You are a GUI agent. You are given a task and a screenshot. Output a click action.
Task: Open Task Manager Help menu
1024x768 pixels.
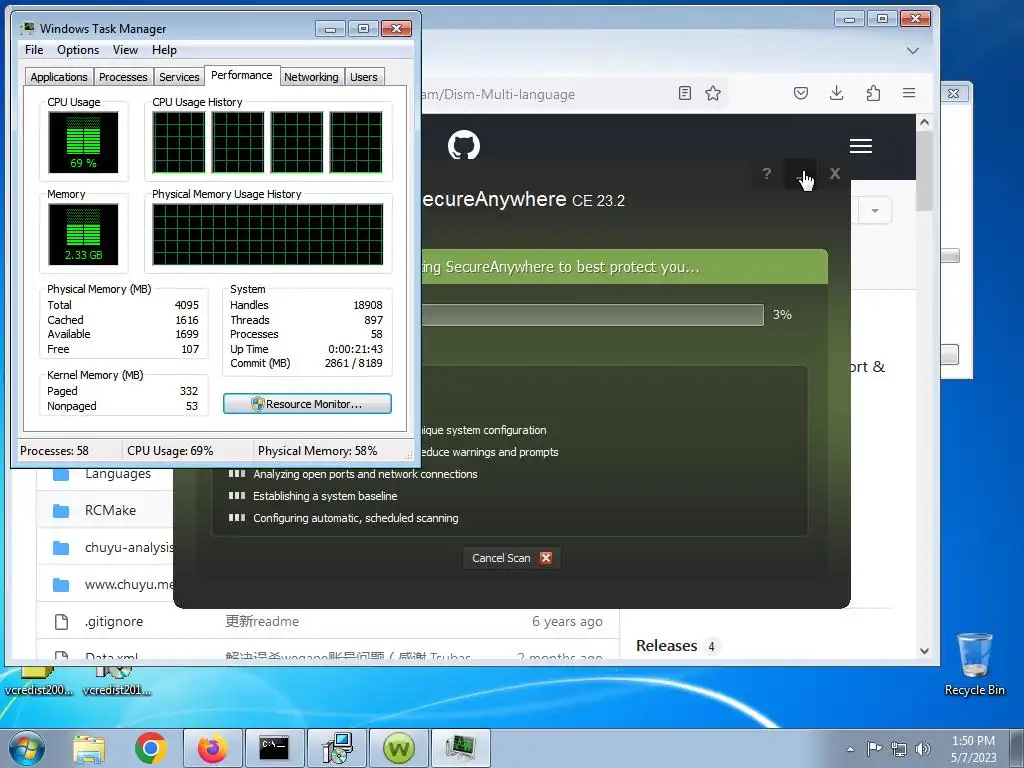(164, 50)
